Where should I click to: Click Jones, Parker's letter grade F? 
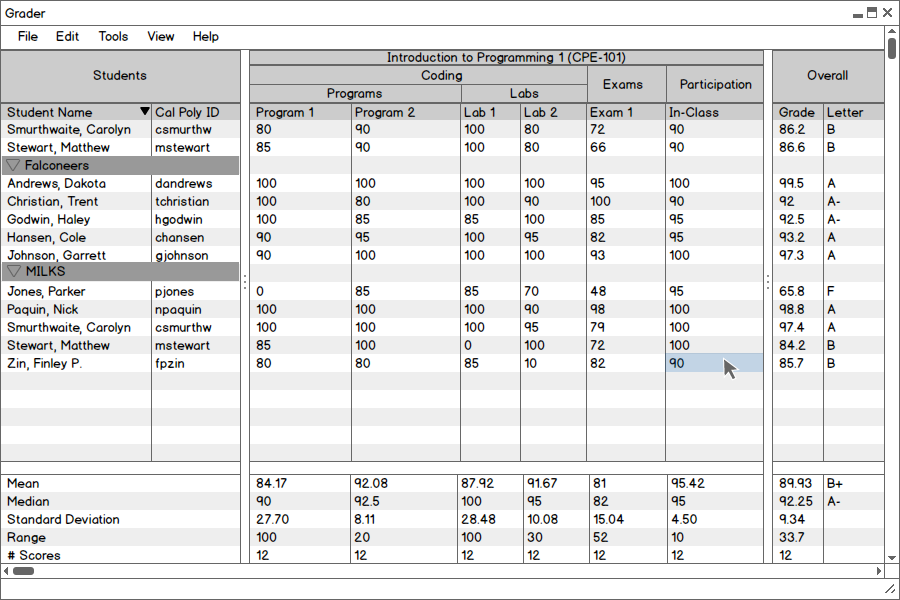point(831,292)
